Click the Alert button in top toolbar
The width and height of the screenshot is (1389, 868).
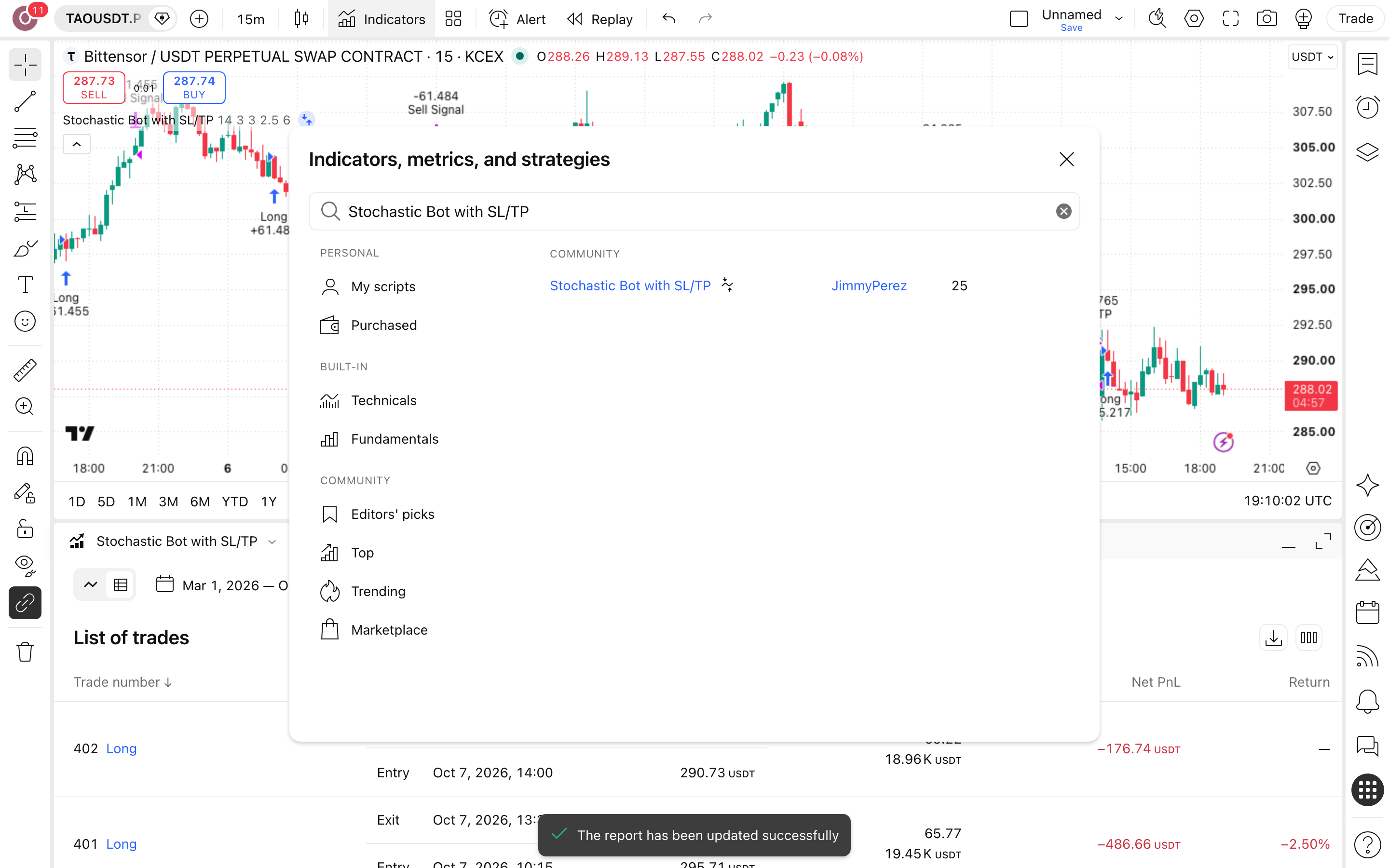tap(517, 19)
